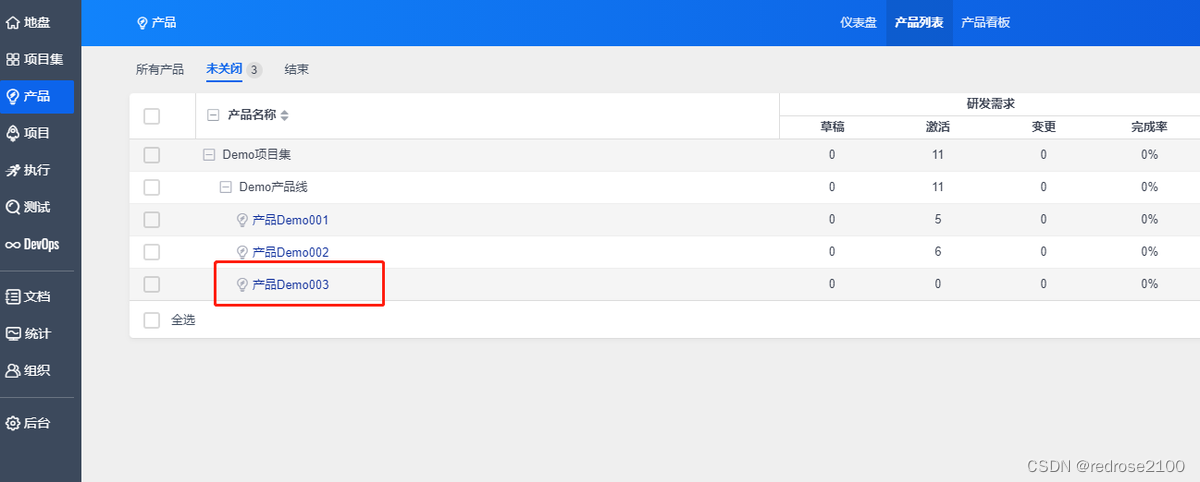1200x482 pixels.
Task: Switch to 仪表盘 tab
Action: [858, 22]
